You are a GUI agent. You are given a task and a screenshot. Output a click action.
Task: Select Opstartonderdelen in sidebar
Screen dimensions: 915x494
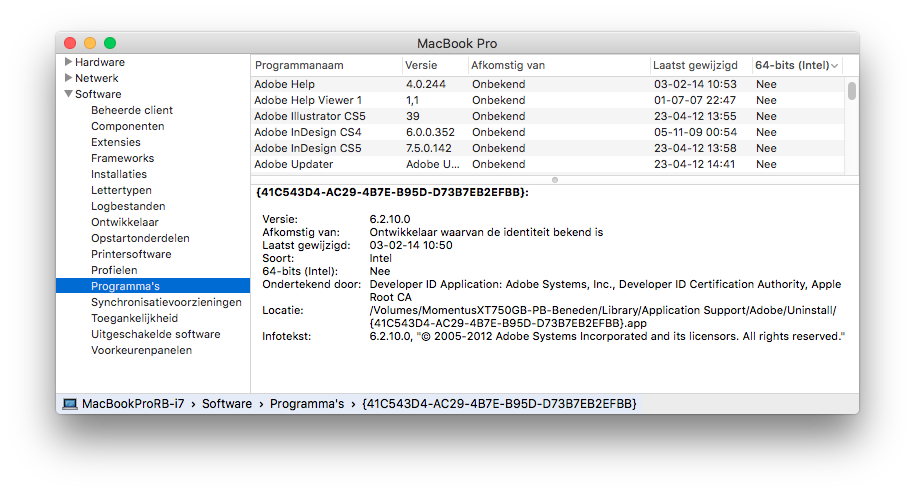coord(140,238)
